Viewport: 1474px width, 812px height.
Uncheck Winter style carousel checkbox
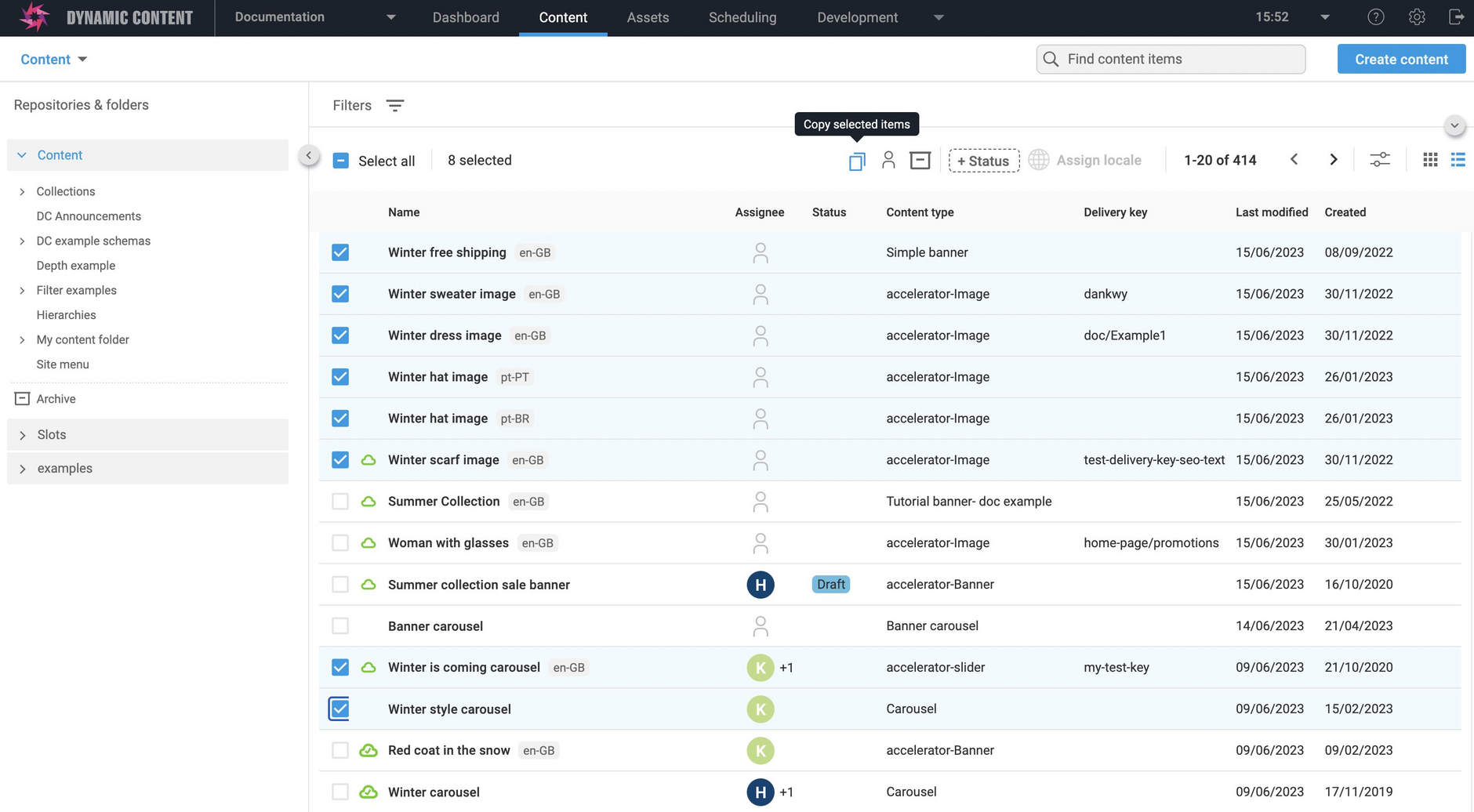339,709
